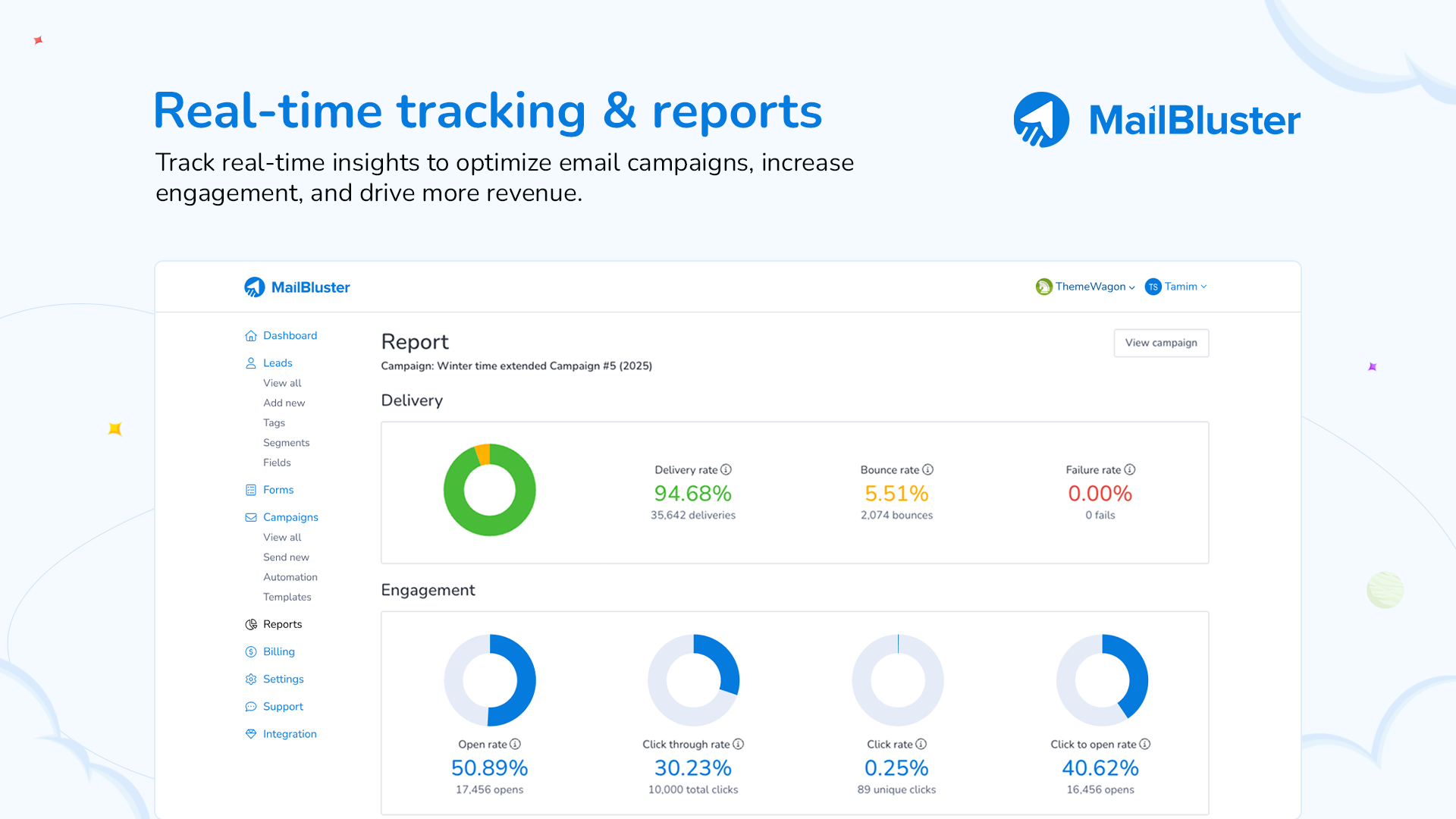Click the Integration diamond icon
Viewport: 1456px width, 819px height.
click(251, 733)
